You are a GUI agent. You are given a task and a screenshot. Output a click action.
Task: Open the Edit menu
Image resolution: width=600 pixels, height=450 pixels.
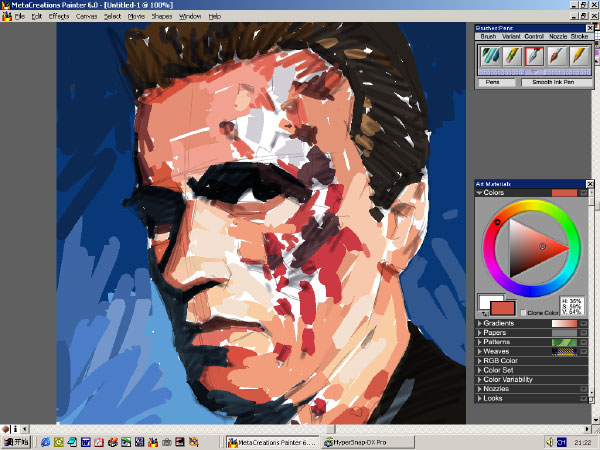click(x=37, y=16)
